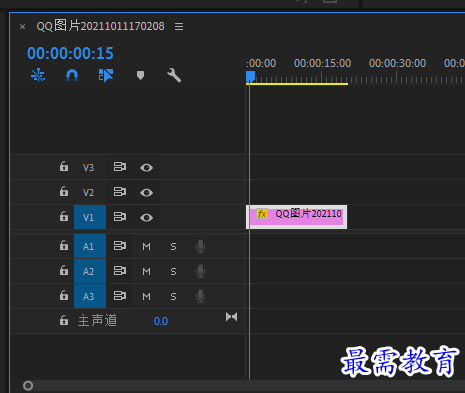This screenshot has width=465, height=393.
Task: Hide track V2 output with eye
Action: [x=146, y=192]
